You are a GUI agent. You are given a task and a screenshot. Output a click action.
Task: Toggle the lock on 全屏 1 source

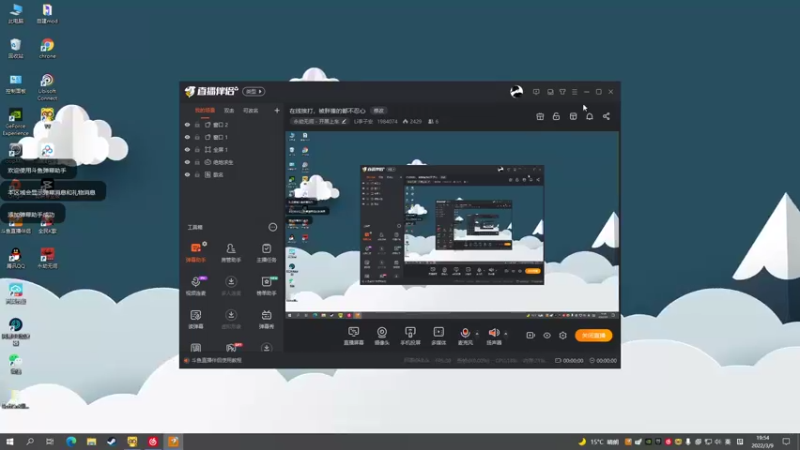(x=197, y=149)
